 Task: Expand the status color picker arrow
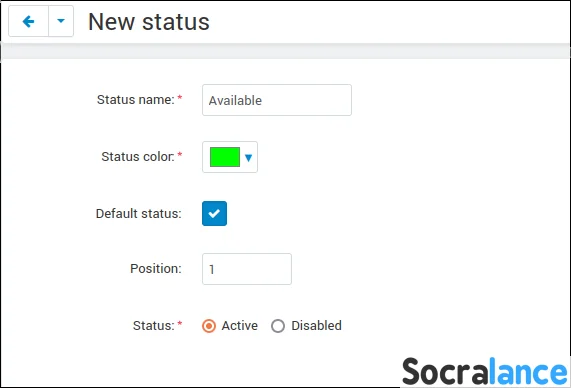[249, 158]
